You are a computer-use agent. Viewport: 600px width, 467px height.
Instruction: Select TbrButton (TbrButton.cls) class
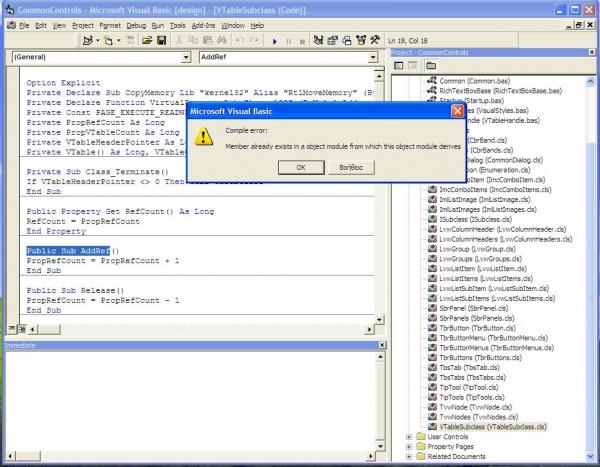477,328
